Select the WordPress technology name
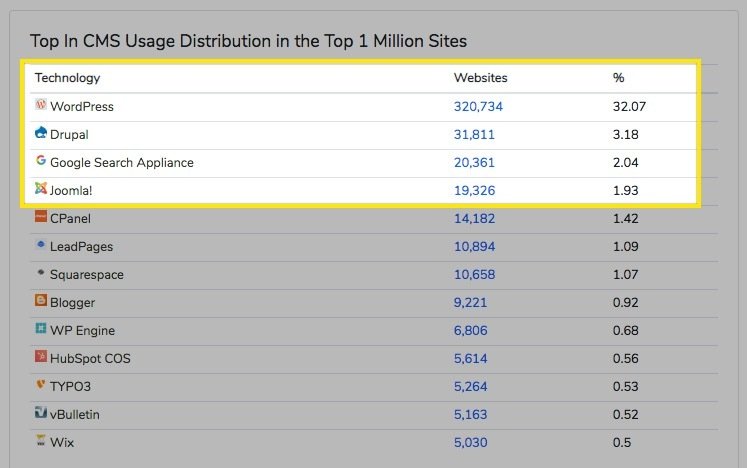Image resolution: width=747 pixels, height=468 pixels. [x=82, y=106]
